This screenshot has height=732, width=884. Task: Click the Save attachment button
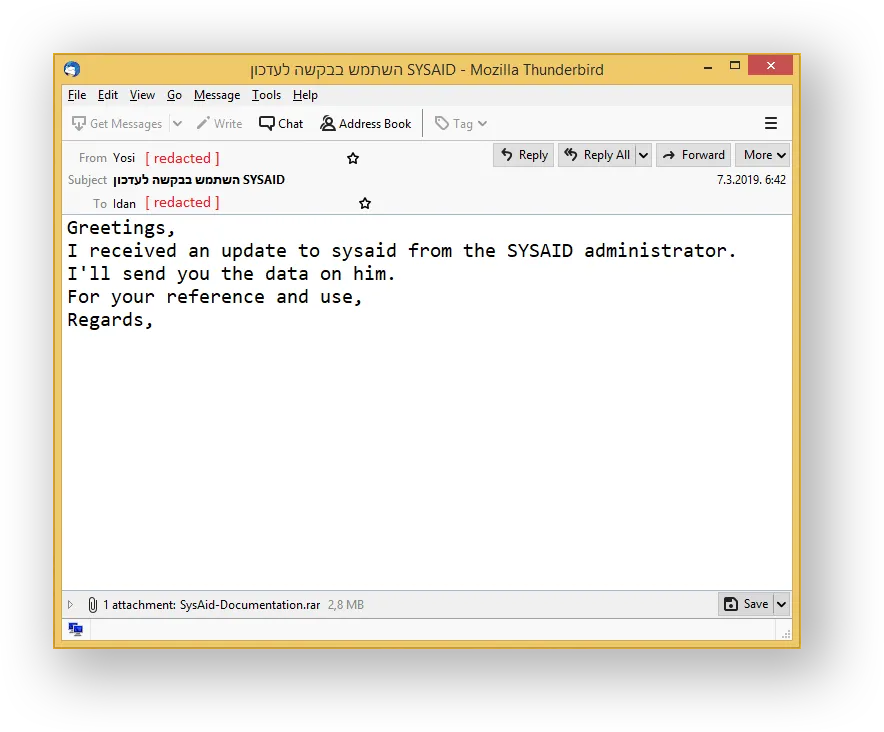click(746, 604)
